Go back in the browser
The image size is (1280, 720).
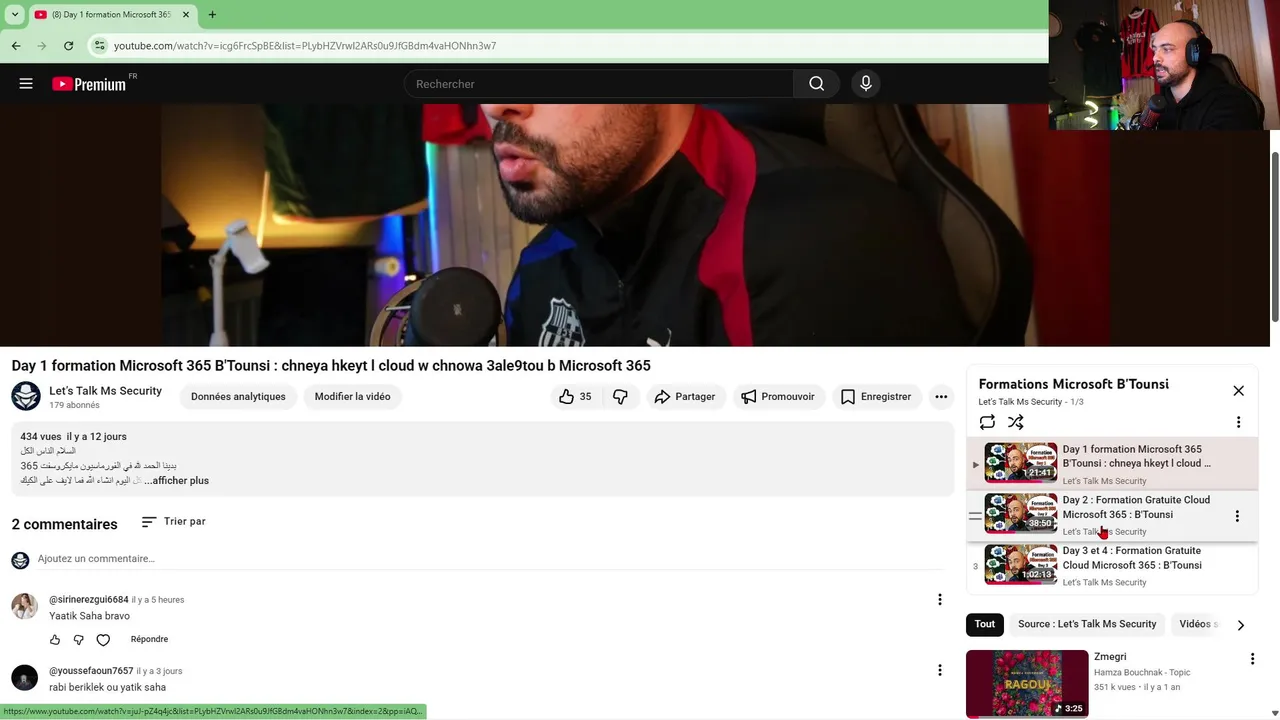[x=16, y=46]
